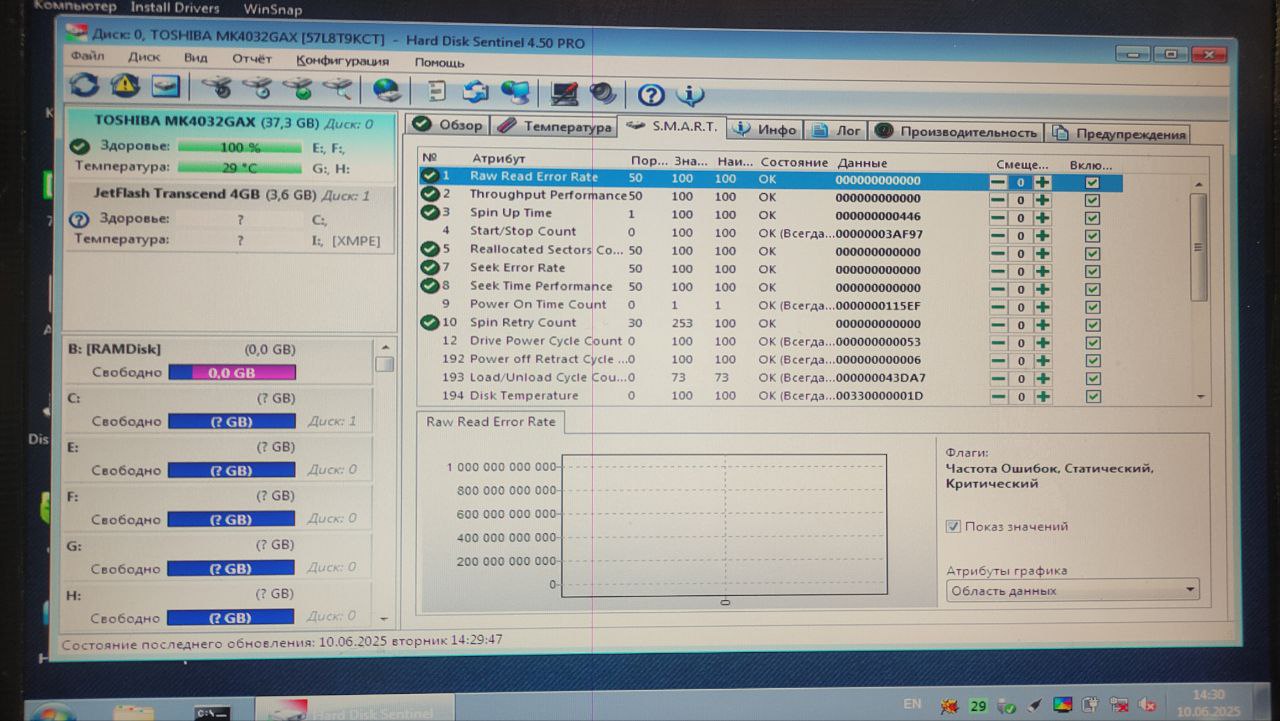Uncheck the Показ значений checkbox
Image resolution: width=1280 pixels, height=721 pixels.
pyautogui.click(x=953, y=526)
